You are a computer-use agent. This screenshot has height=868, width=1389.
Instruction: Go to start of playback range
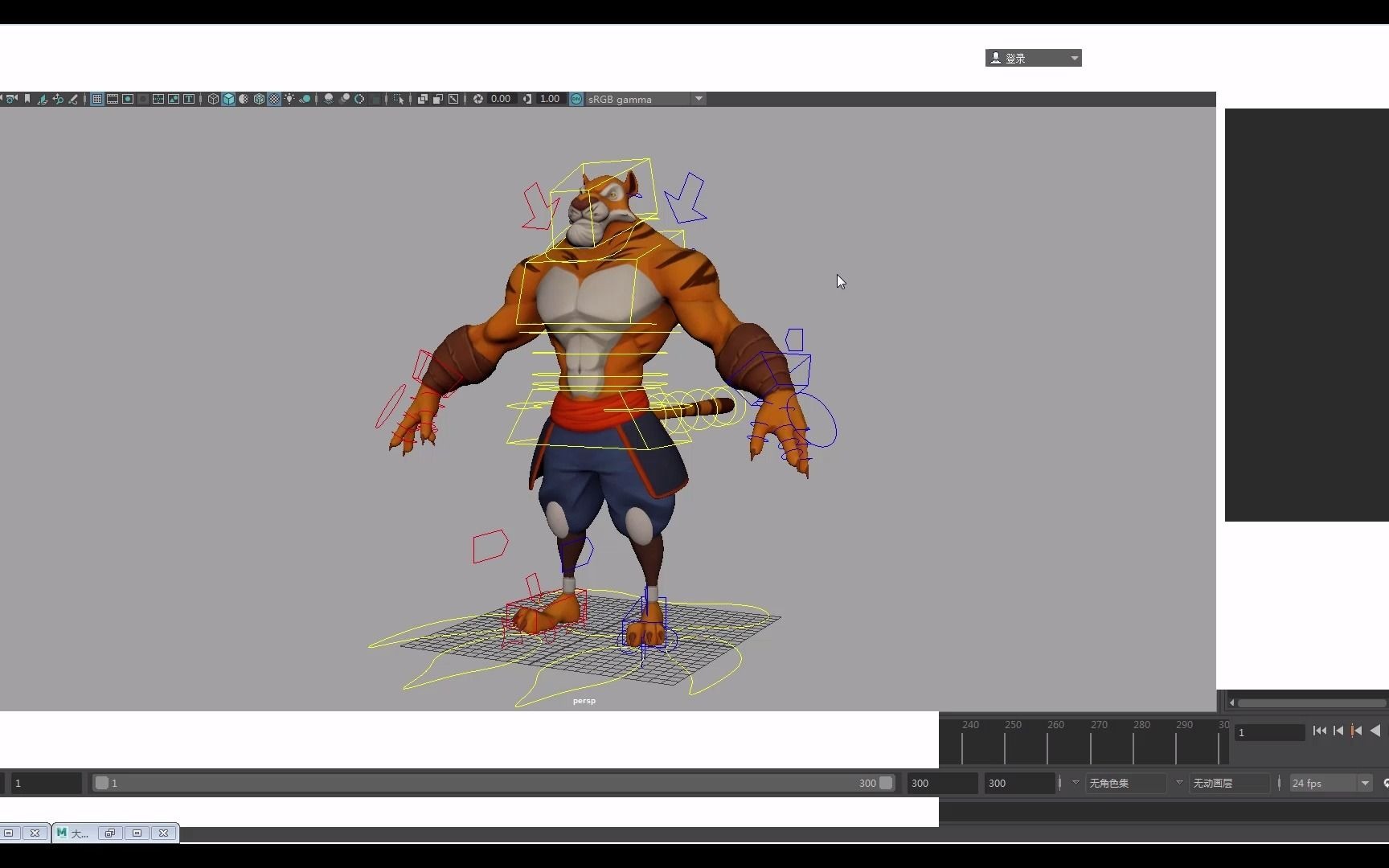tap(1320, 731)
